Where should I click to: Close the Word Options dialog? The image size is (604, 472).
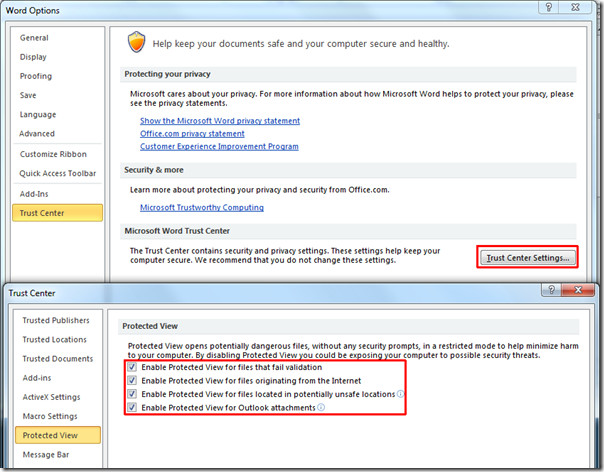point(575,7)
